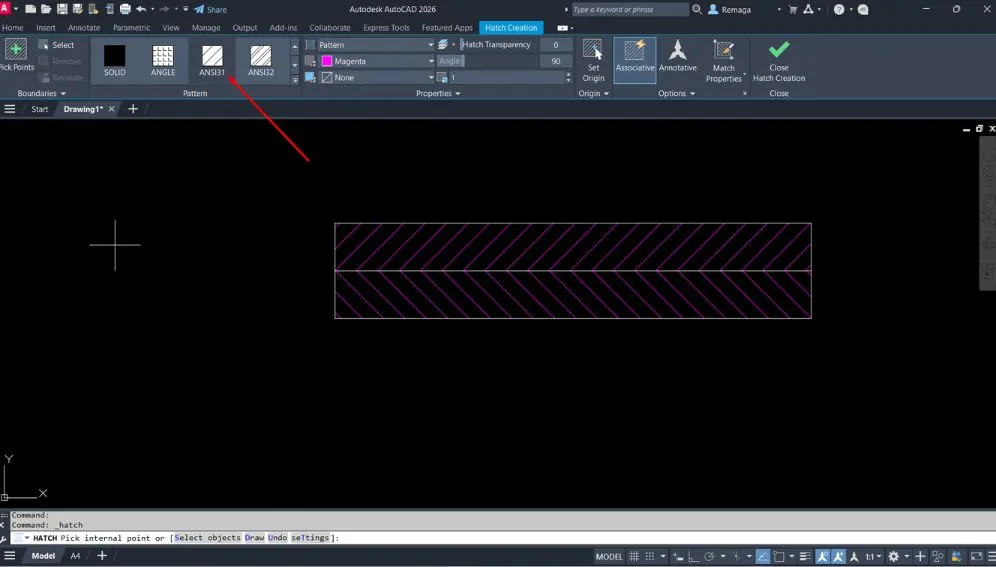This screenshot has height=567, width=996.
Task: Click the Hatch Transparency slider
Action: (498, 44)
